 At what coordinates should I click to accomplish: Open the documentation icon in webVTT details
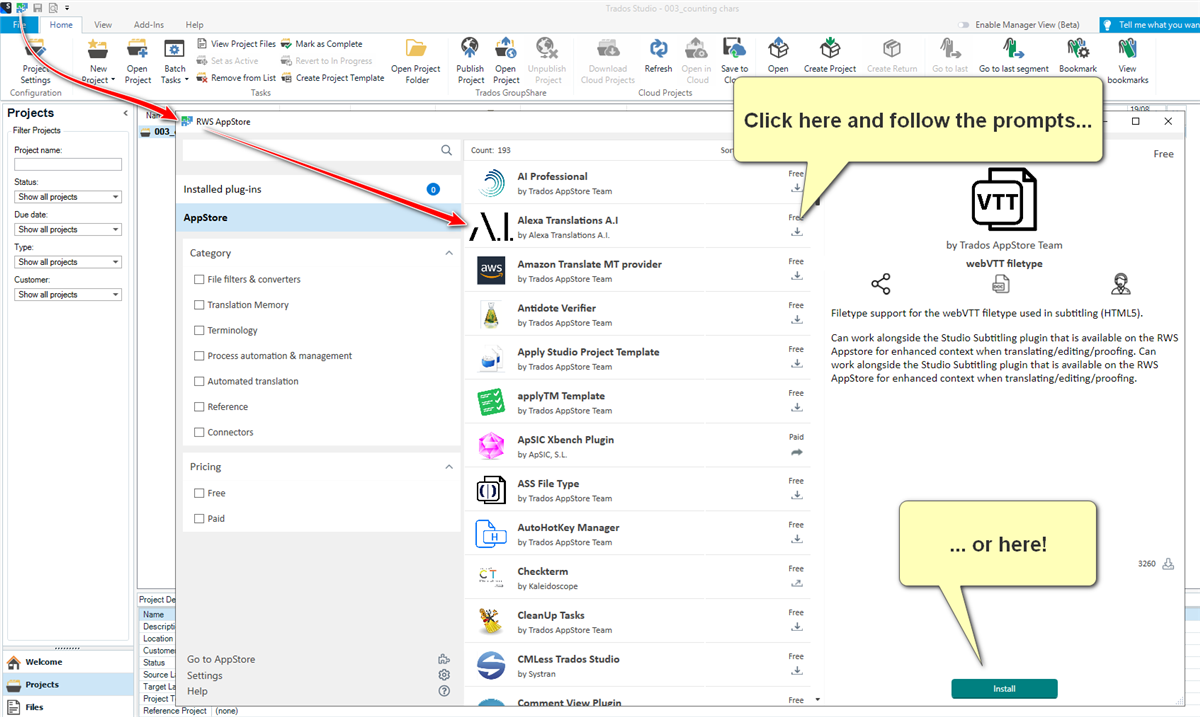[1001, 284]
